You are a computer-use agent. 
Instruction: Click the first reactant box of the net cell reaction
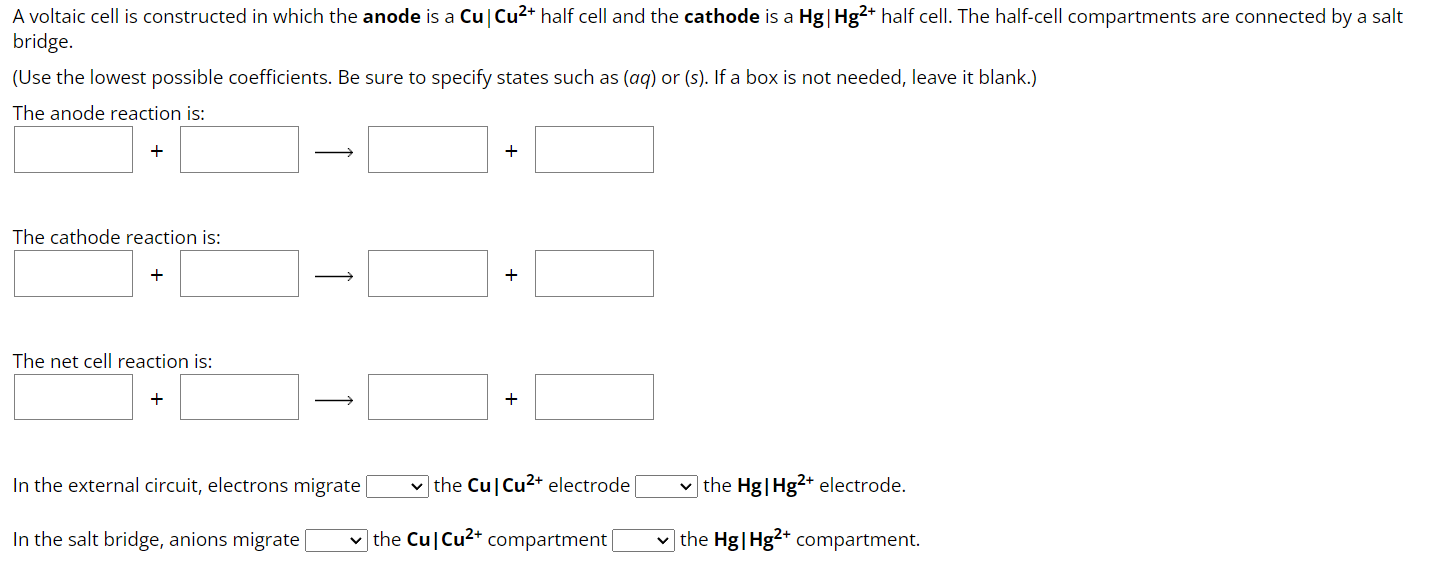coord(72,396)
